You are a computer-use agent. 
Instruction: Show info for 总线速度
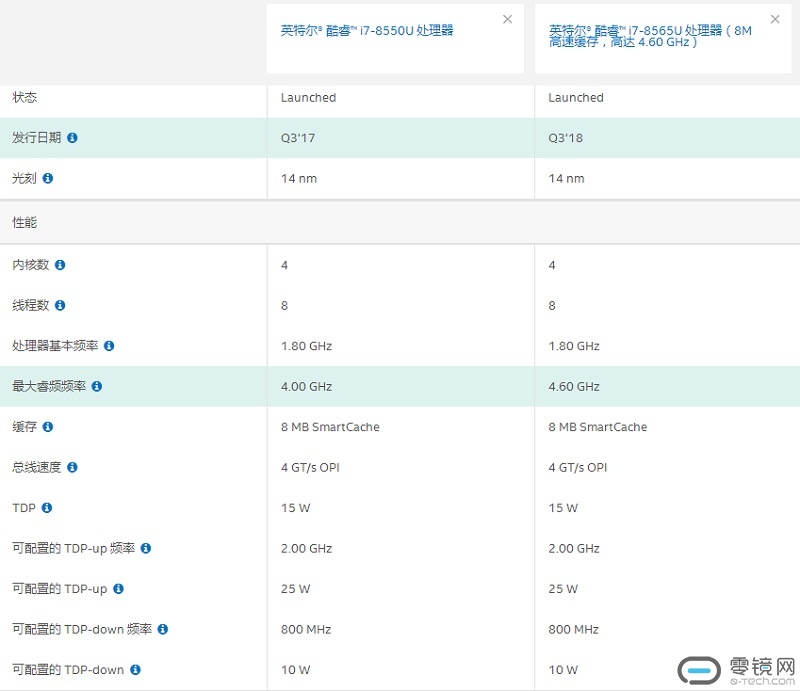pyautogui.click(x=72, y=467)
